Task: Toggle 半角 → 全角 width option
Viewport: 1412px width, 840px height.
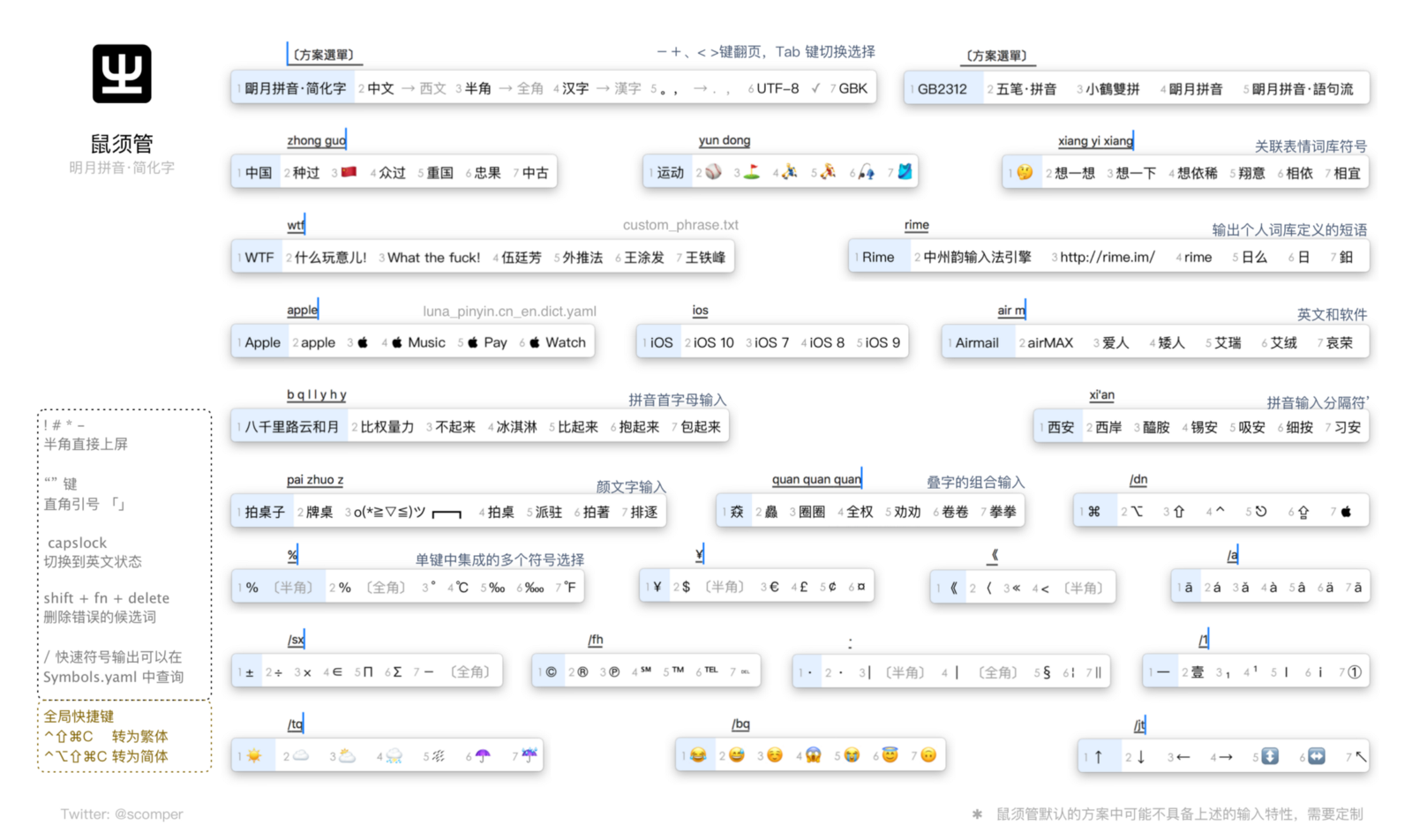Action: click(504, 88)
